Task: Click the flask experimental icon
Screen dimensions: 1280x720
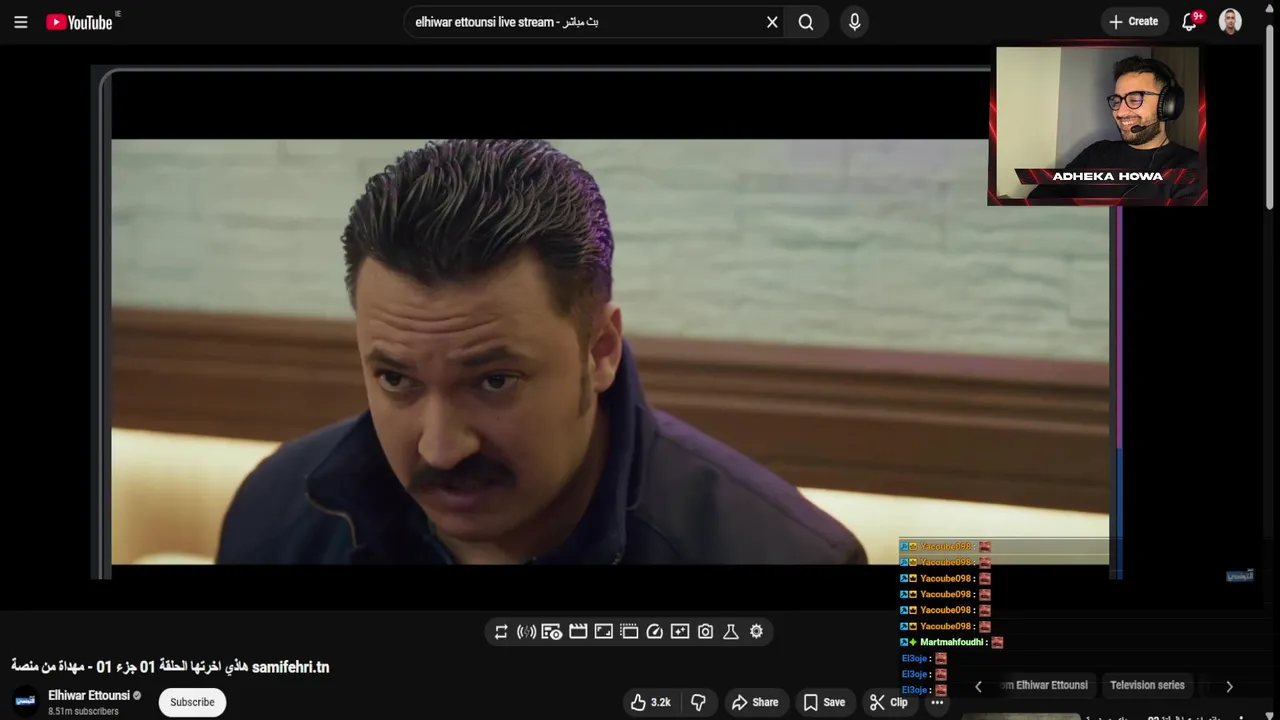Action: click(731, 632)
